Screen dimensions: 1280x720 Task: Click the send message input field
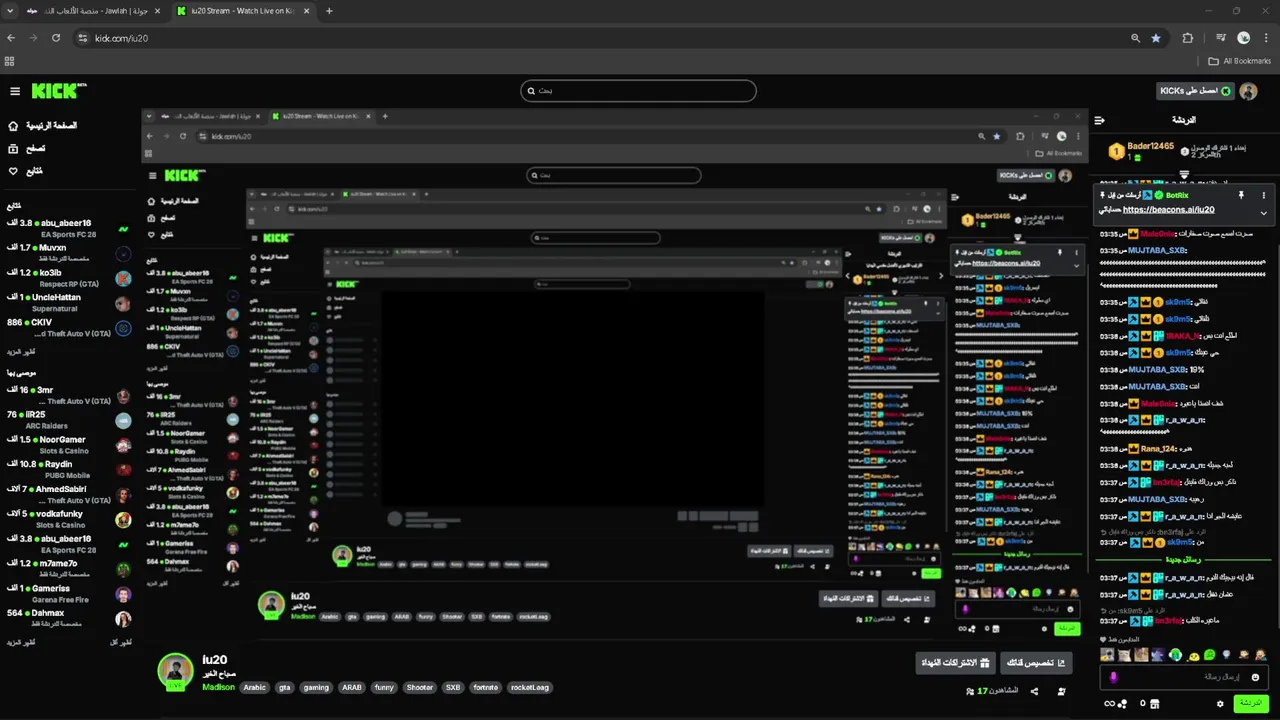[x=1185, y=677]
